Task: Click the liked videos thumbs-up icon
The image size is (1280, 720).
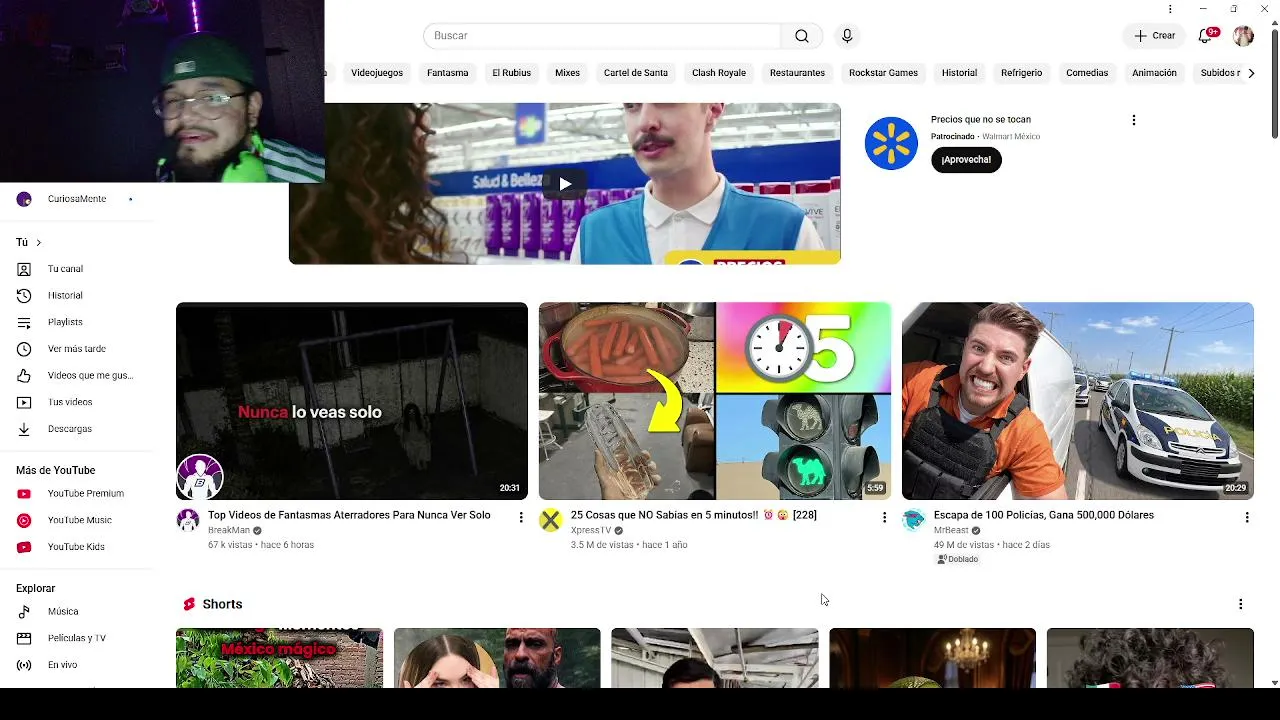Action: (24, 376)
